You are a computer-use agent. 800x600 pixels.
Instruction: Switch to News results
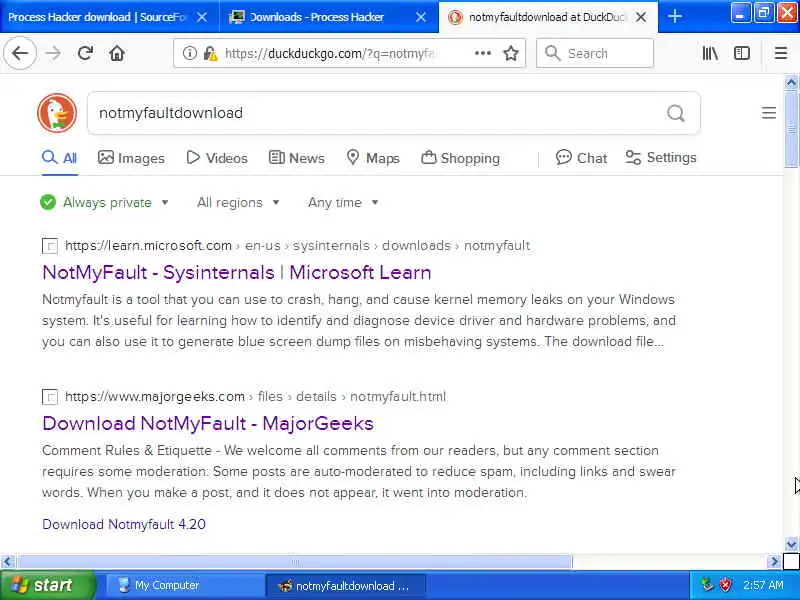click(296, 158)
